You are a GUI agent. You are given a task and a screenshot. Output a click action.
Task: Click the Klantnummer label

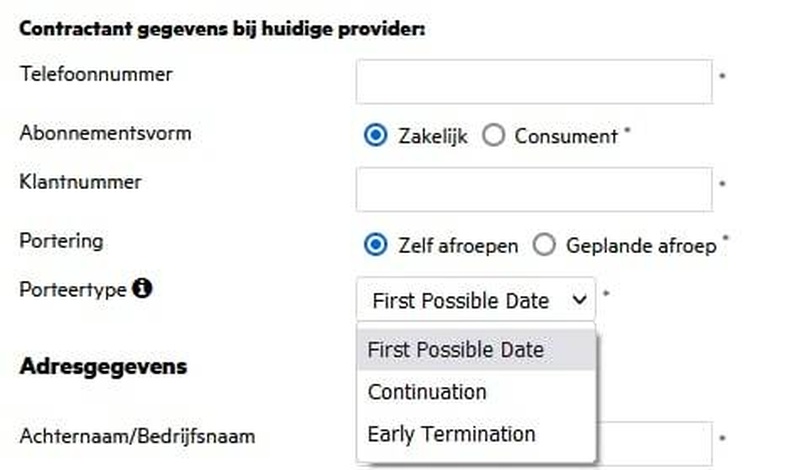(x=80, y=182)
